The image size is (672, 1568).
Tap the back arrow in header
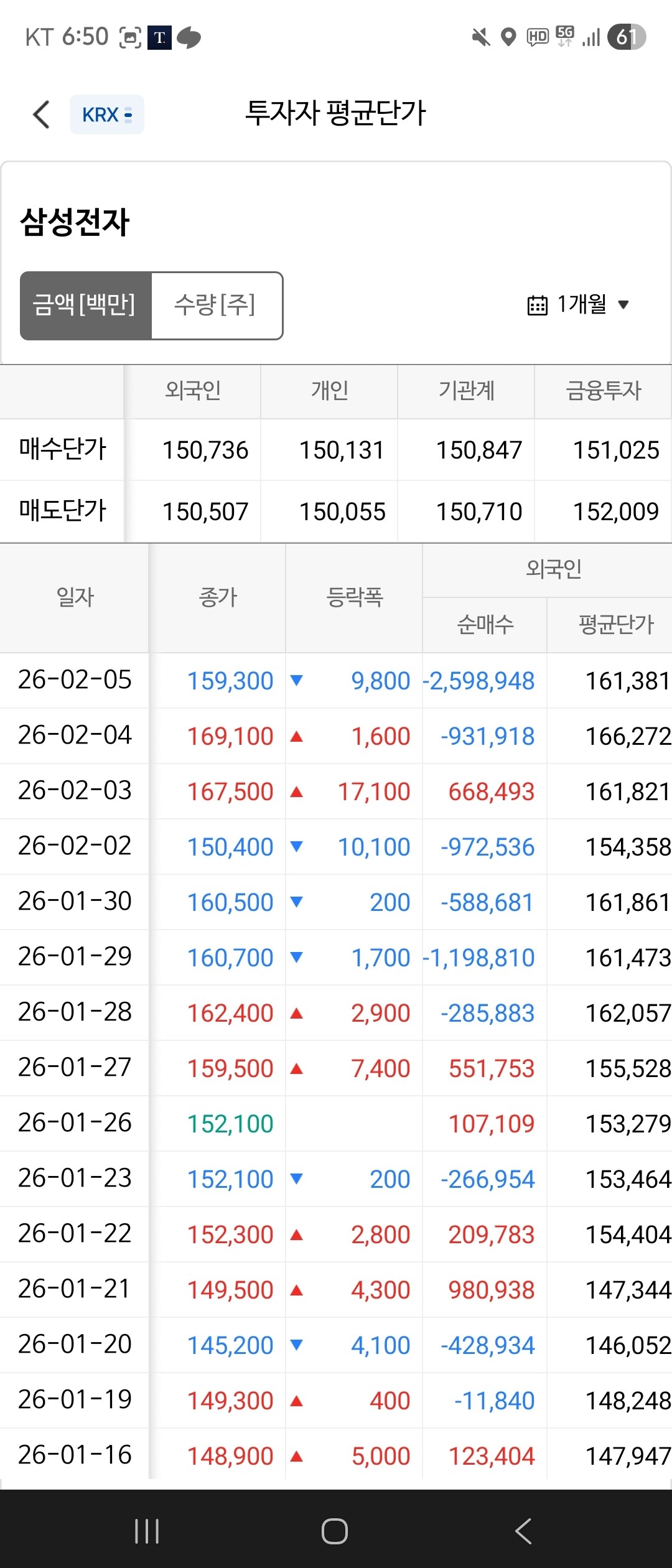tap(41, 114)
